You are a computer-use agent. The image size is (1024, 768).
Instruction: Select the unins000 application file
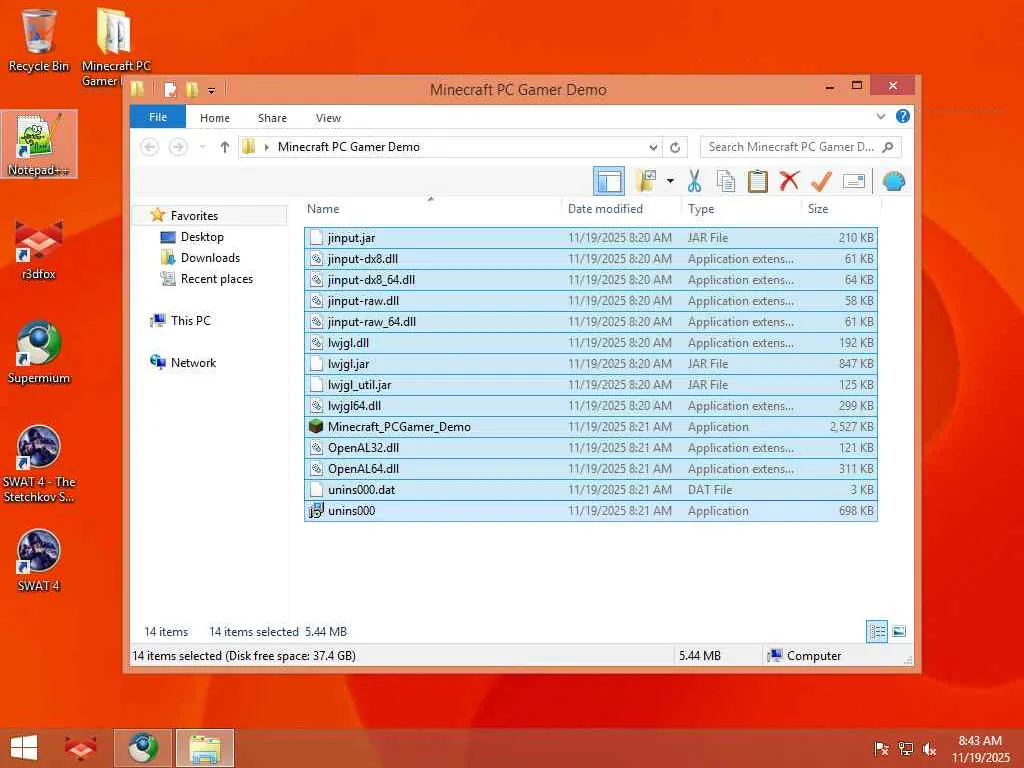[591, 511]
